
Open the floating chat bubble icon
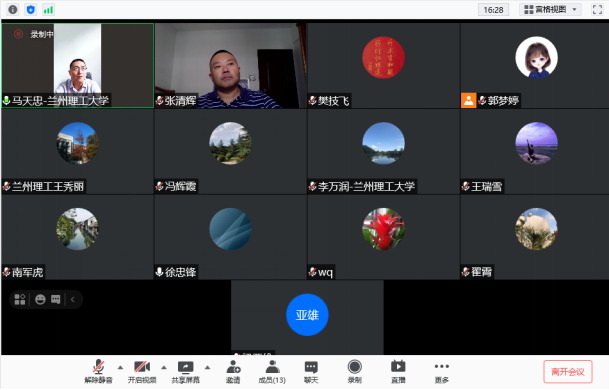click(x=56, y=299)
